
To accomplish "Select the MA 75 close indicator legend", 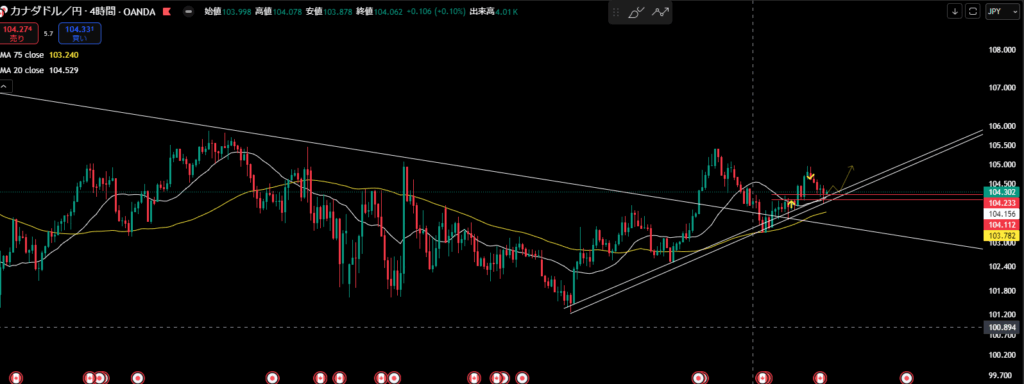I will [x=39, y=55].
